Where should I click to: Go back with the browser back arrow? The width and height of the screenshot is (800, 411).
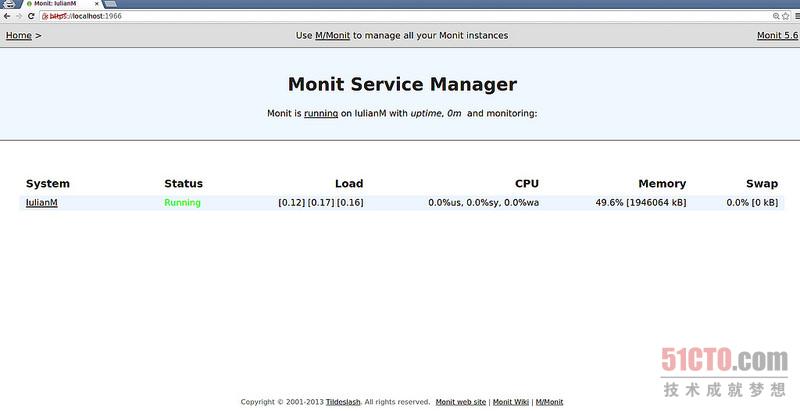coord(7,16)
